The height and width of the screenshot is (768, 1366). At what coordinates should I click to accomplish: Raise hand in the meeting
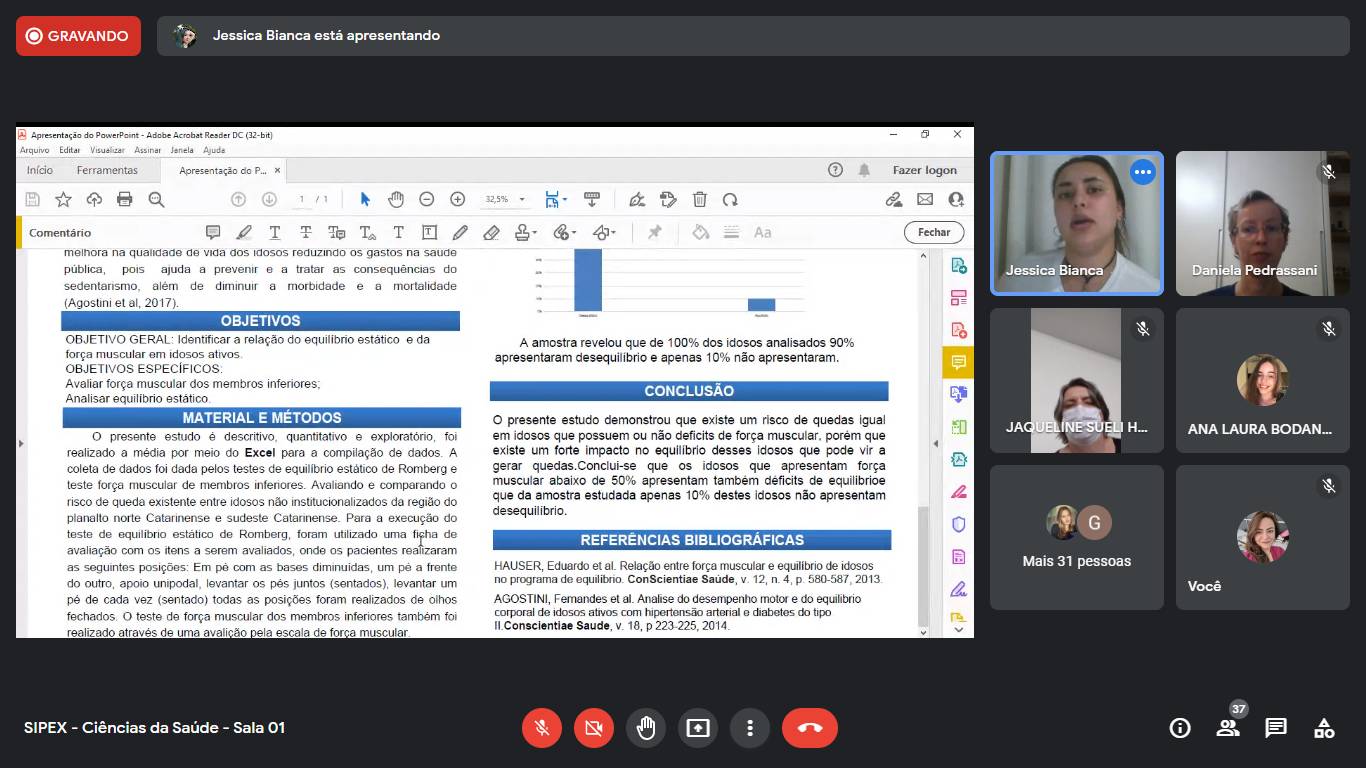646,728
